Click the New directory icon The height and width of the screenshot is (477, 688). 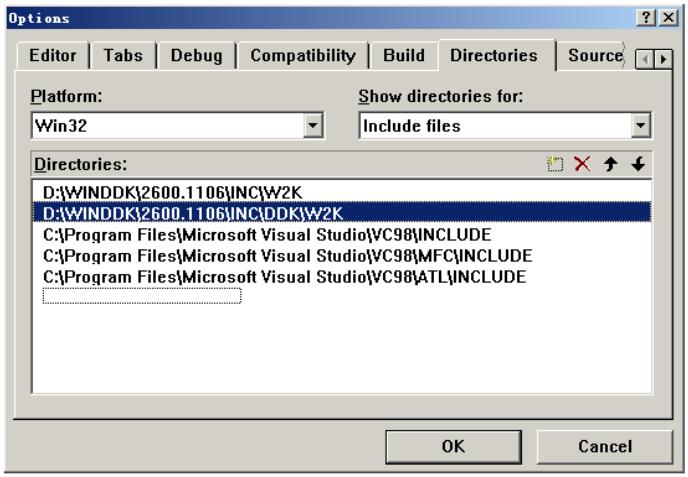[555, 164]
